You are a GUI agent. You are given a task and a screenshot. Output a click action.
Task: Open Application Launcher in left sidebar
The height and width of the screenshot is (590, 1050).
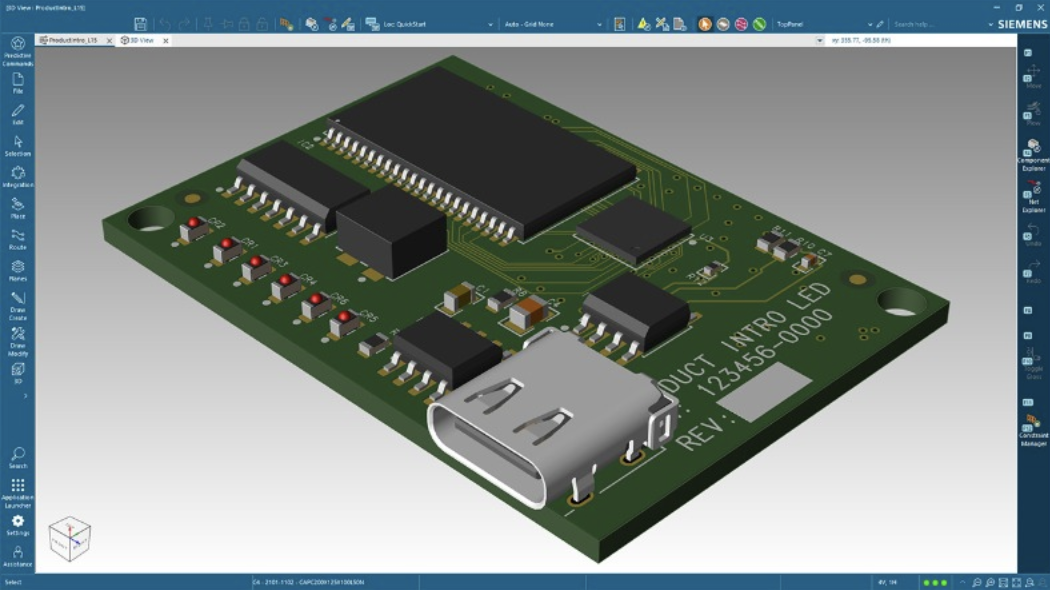[x=18, y=490]
